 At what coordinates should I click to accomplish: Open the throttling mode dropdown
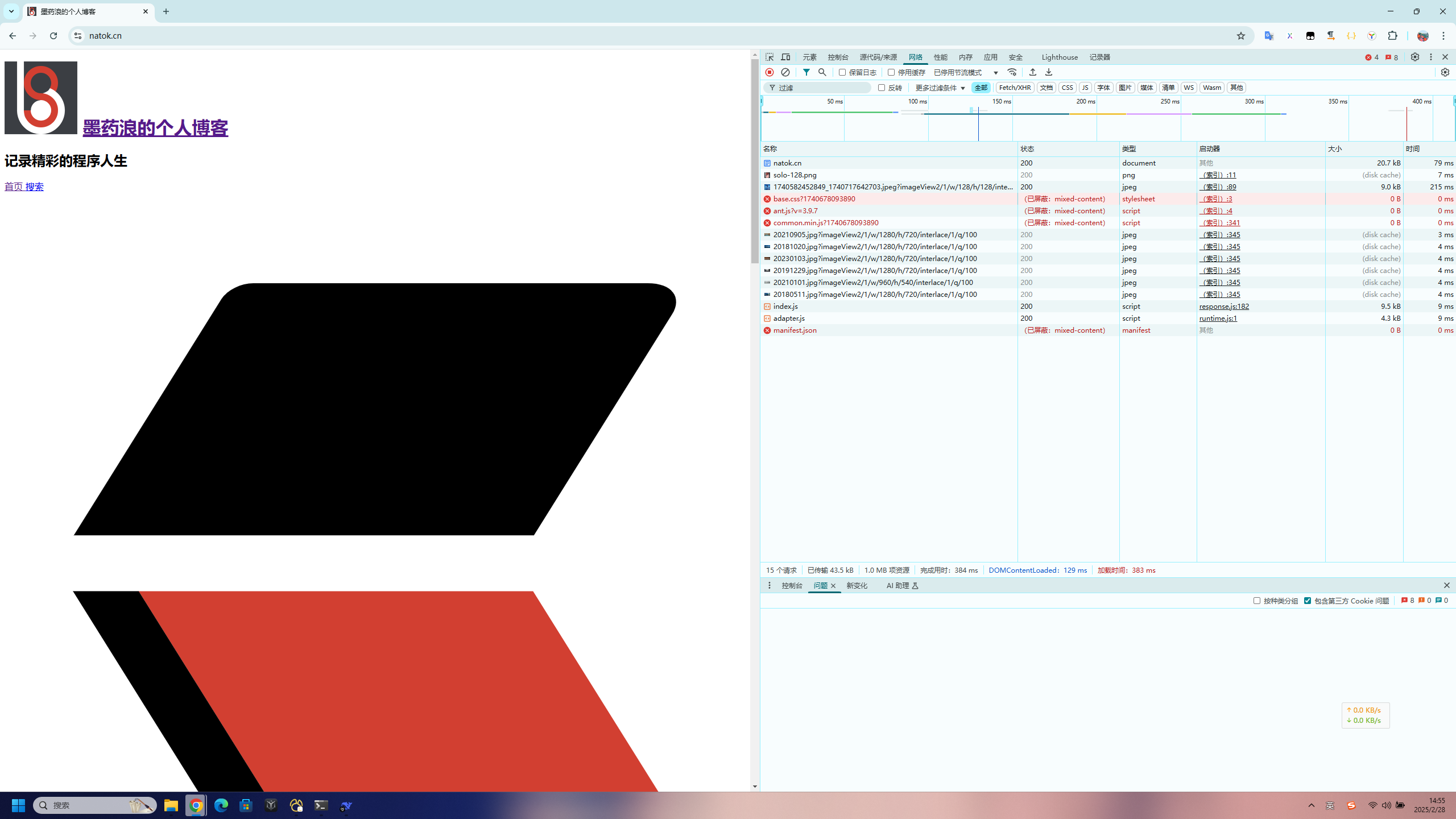[966, 72]
